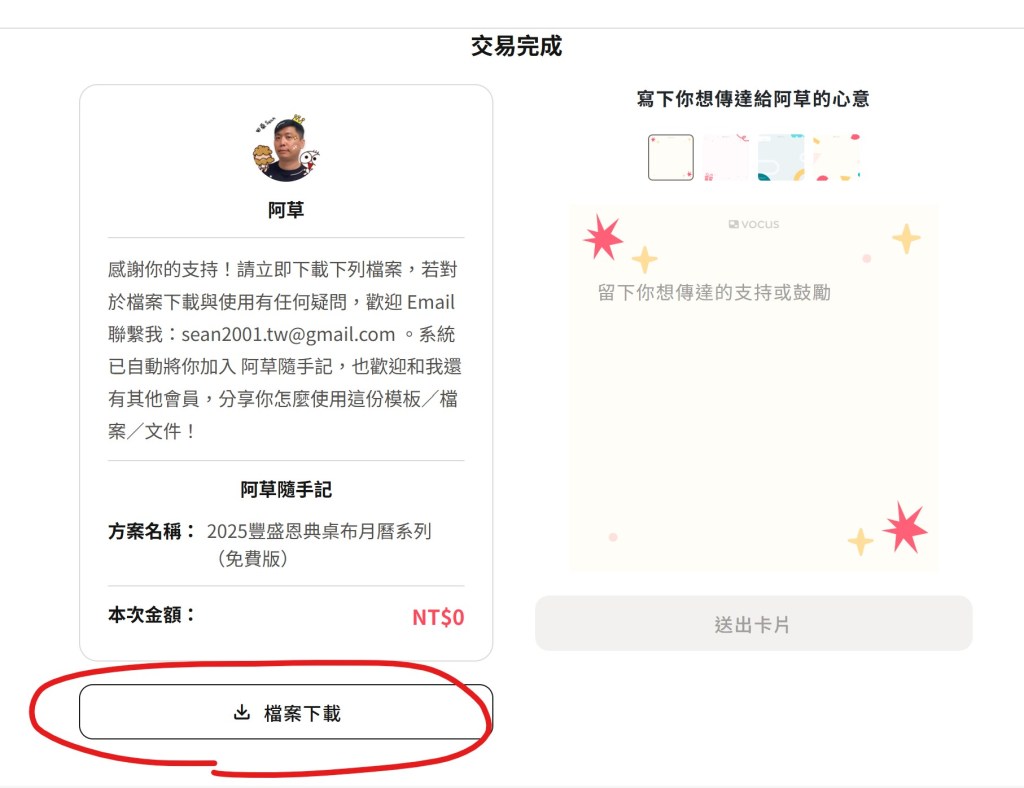Click the bold 阿草隨手記 heading

(286, 490)
